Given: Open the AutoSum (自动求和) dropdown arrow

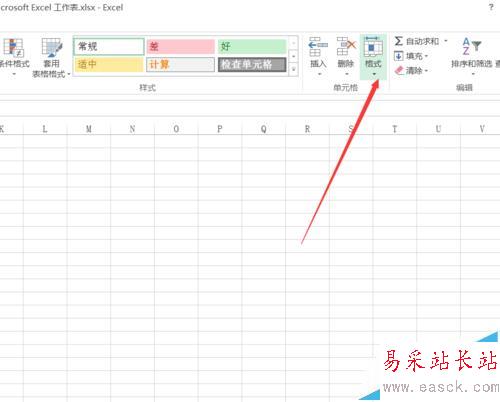Looking at the screenshot, I should (446, 41).
